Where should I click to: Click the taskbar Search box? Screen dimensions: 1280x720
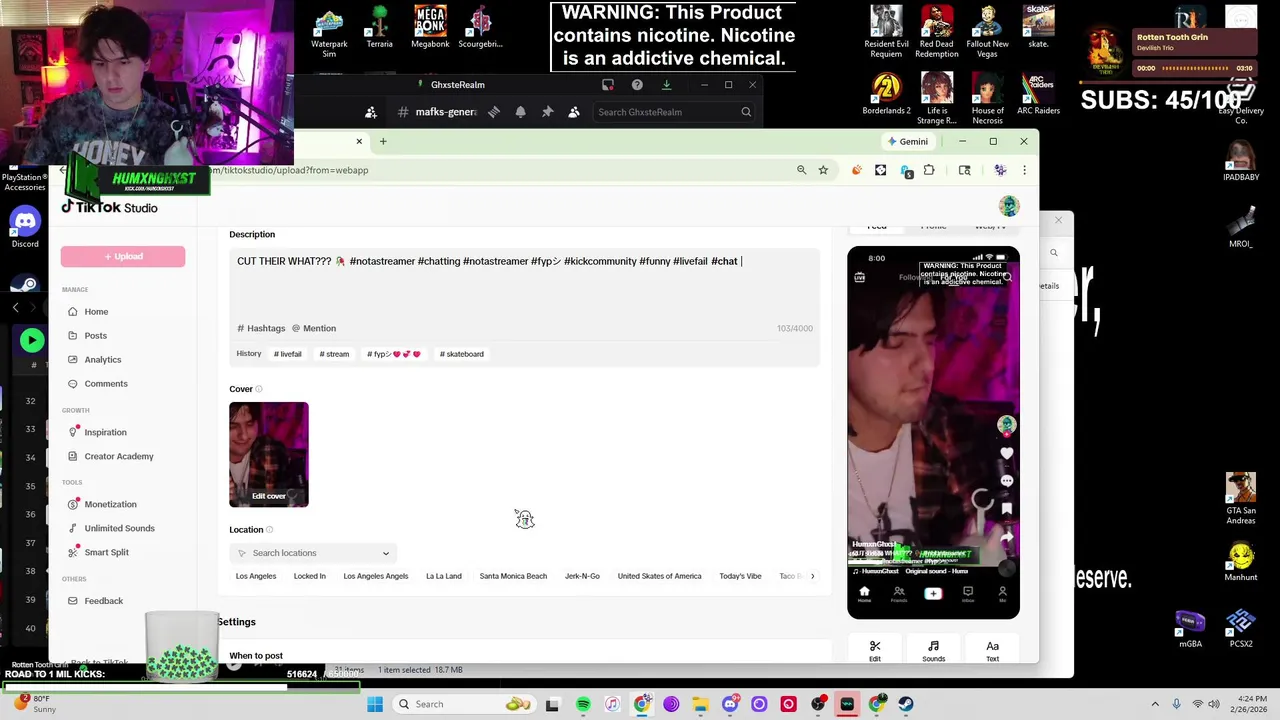point(464,704)
